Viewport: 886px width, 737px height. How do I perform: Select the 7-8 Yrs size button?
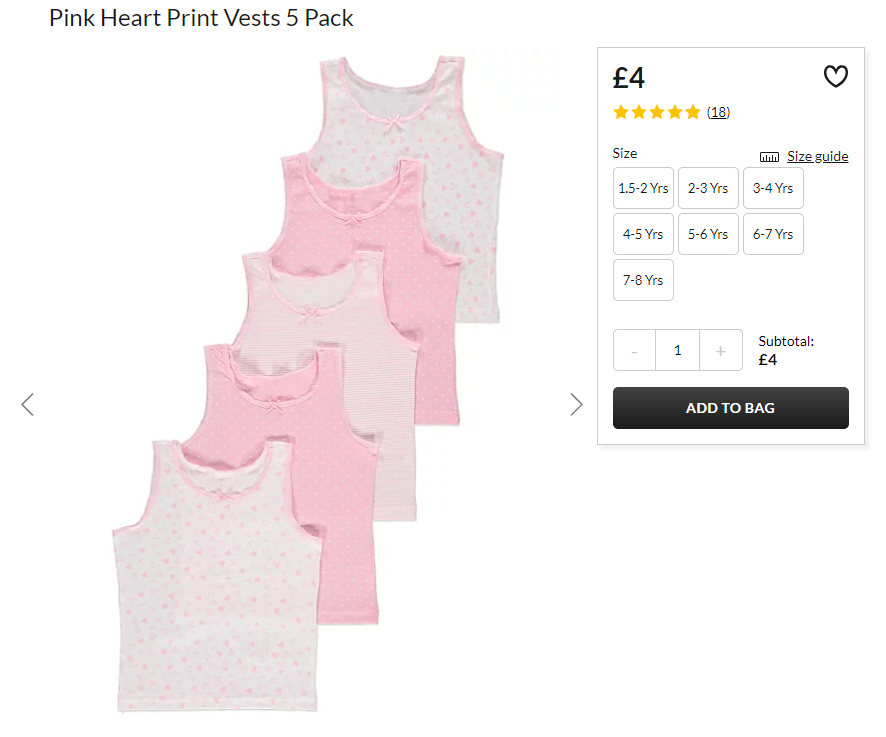tap(643, 280)
